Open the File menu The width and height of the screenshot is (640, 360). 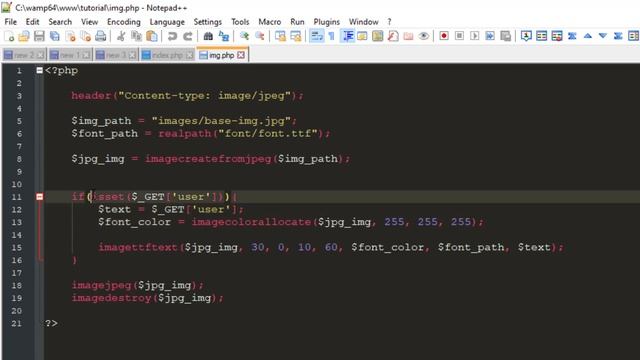(x=11, y=22)
